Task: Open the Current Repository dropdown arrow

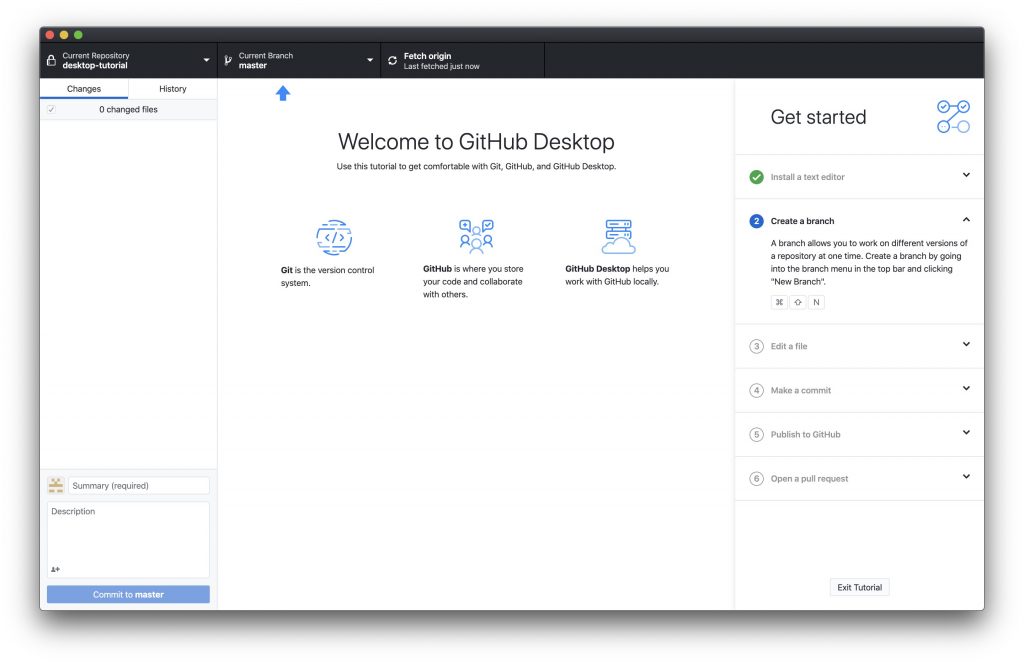Action: click(x=206, y=60)
